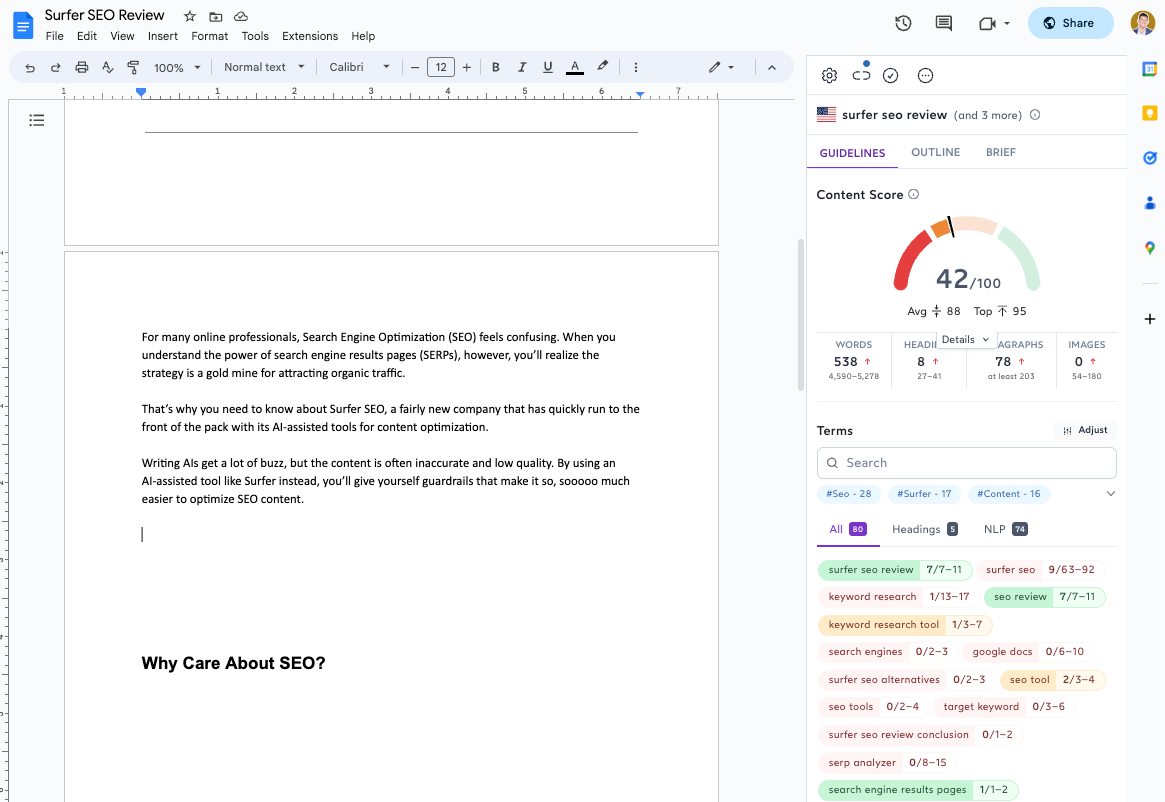Expand the term hashtag filters chevron

tap(1111, 494)
